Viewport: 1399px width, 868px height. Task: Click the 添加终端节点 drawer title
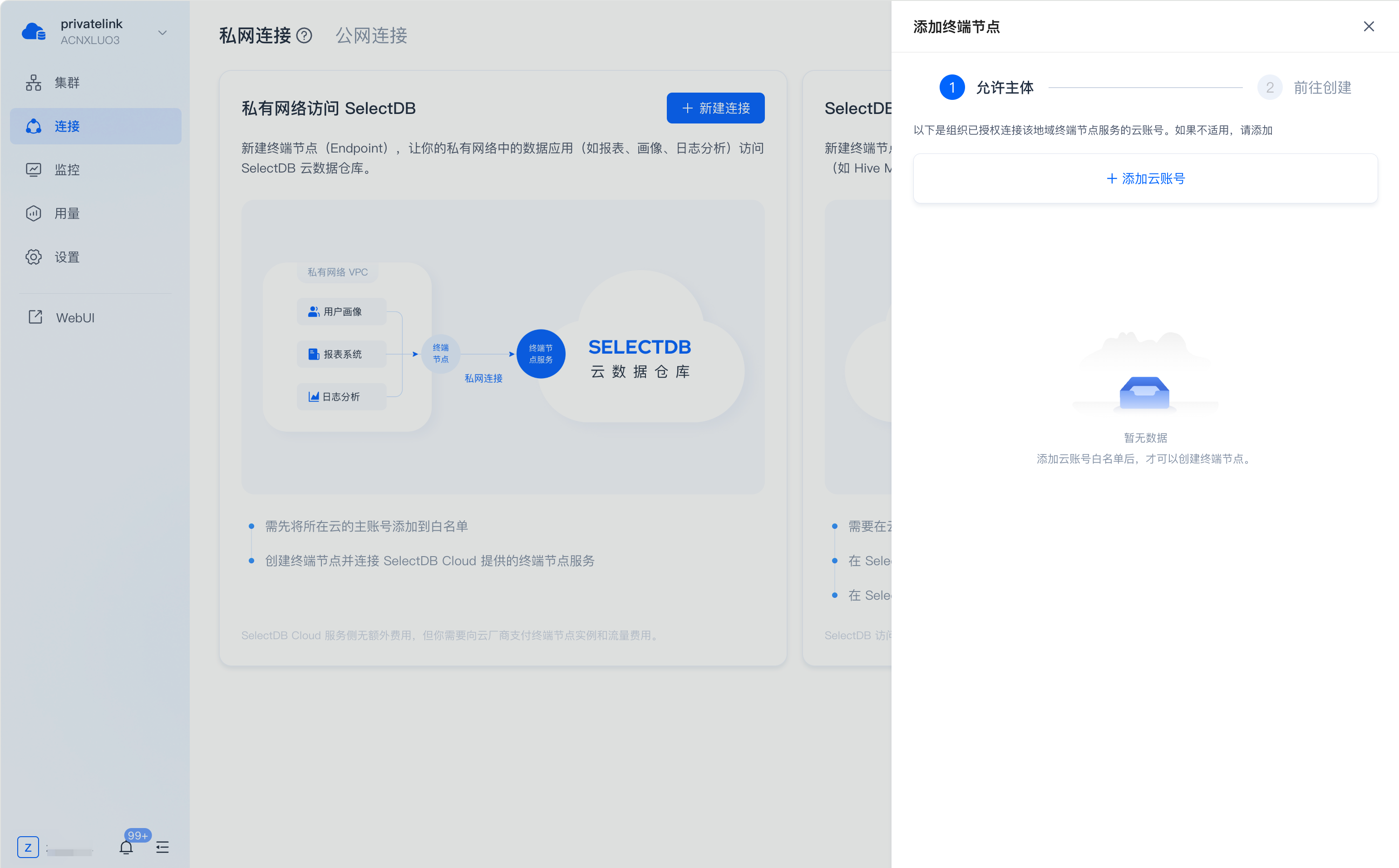point(956,26)
